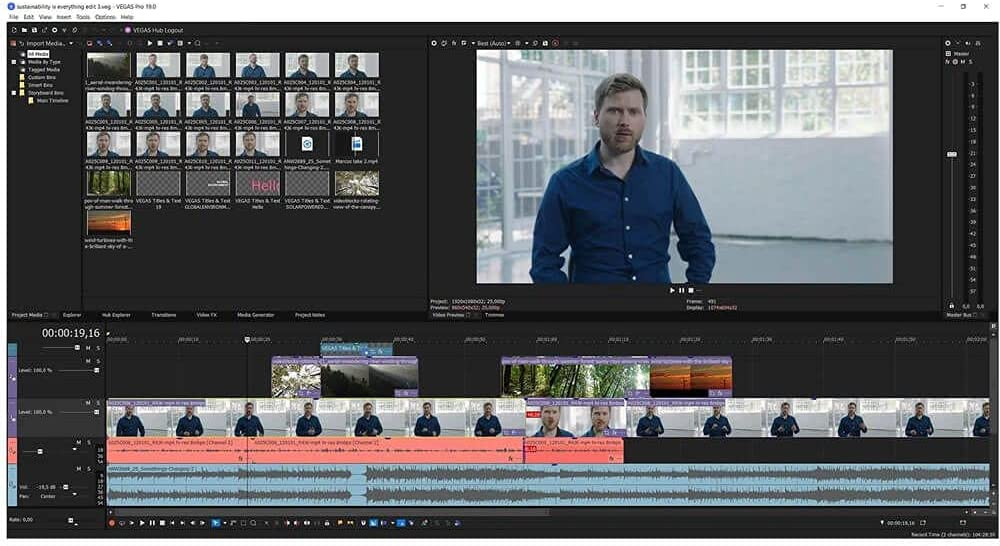Viewport: 1000px width, 546px height.
Task: Select the wind turbines sunset thumbnail
Action: click(108, 223)
